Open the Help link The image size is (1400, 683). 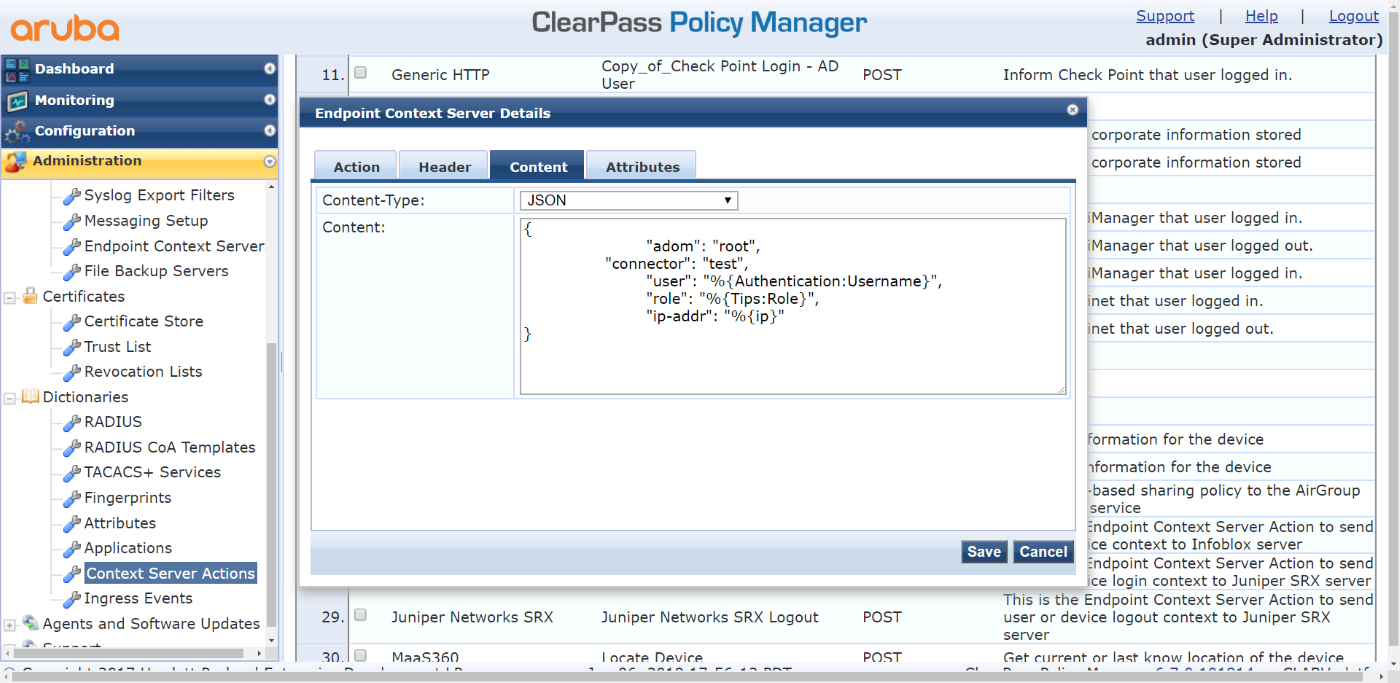(x=1261, y=16)
